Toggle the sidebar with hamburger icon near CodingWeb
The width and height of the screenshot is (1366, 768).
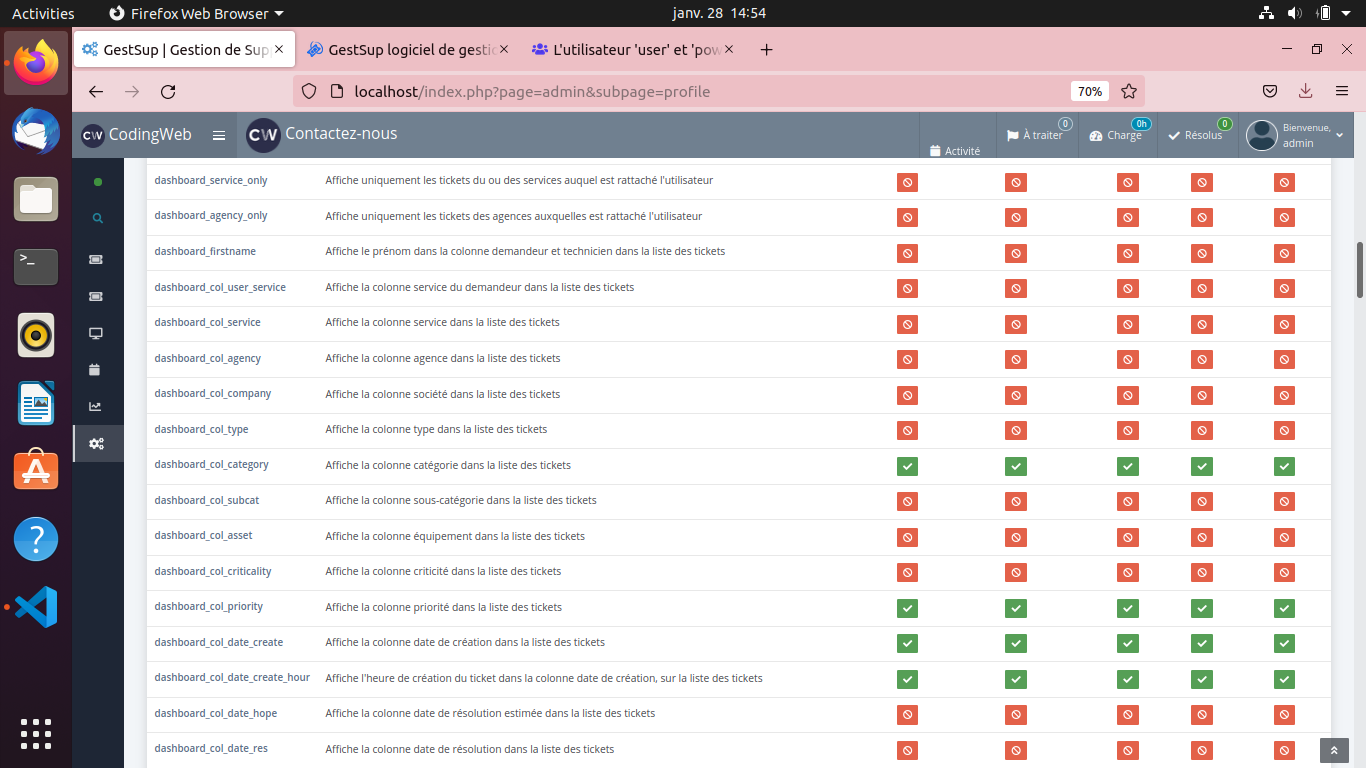[x=219, y=135]
